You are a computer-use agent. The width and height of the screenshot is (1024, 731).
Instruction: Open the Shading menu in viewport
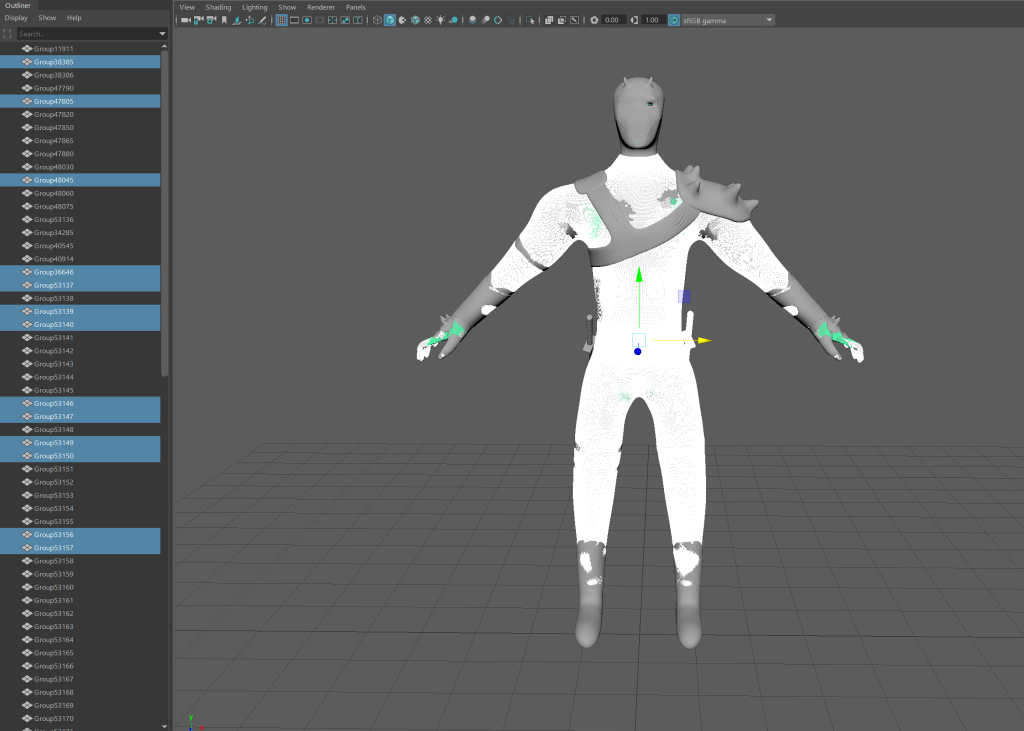click(218, 7)
